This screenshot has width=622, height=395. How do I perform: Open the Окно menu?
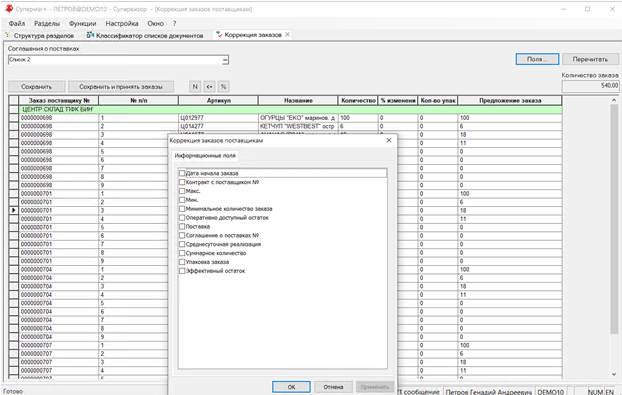(x=156, y=23)
